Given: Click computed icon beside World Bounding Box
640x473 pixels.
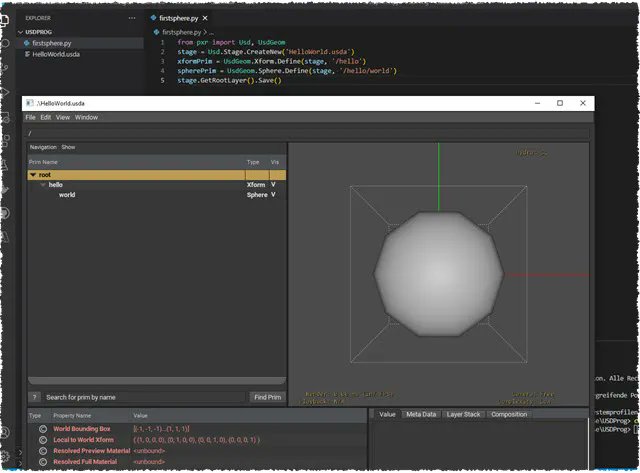Looking at the screenshot, I should 43,429.
